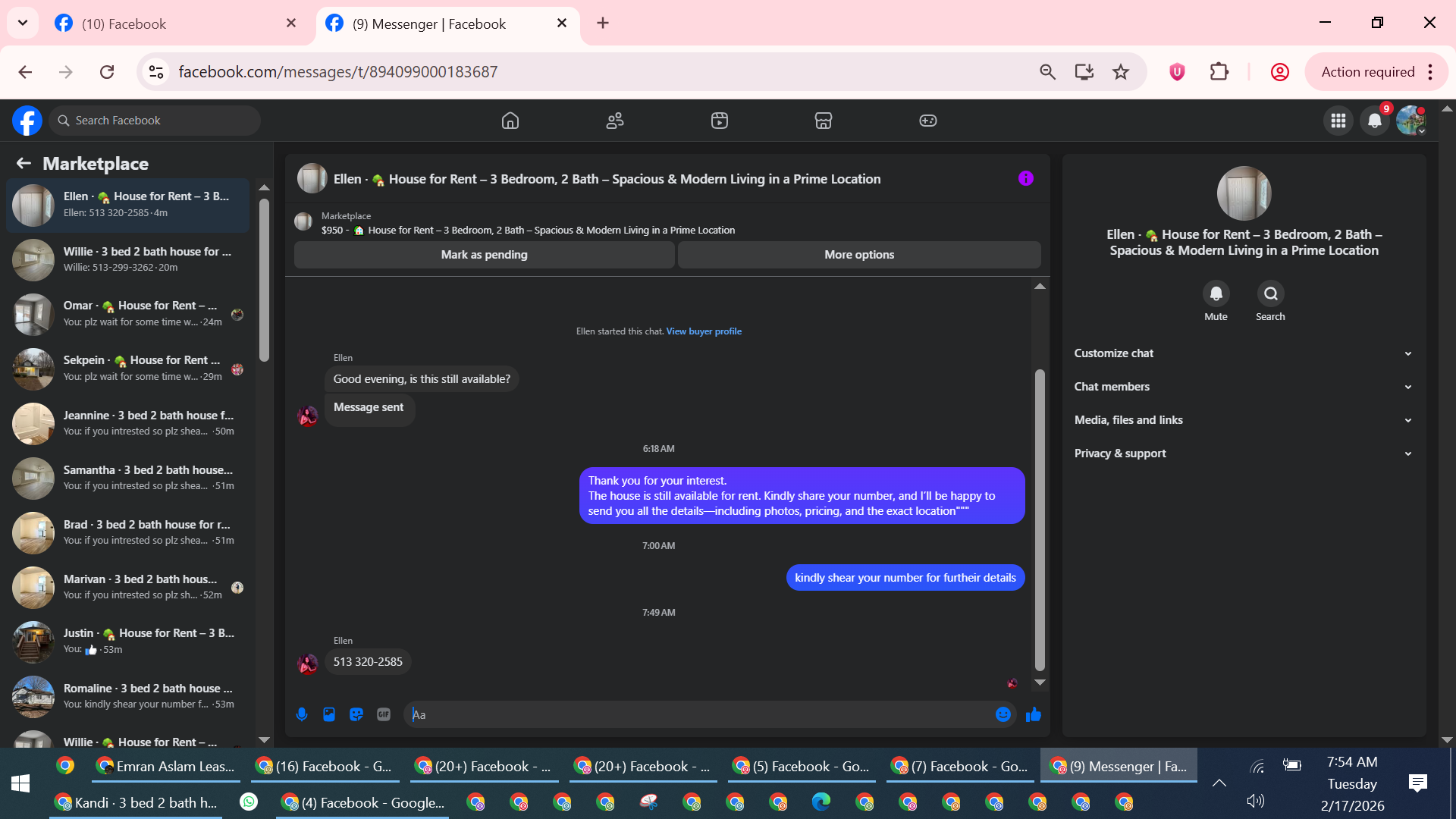Click the voice clip microphone icon

302,714
